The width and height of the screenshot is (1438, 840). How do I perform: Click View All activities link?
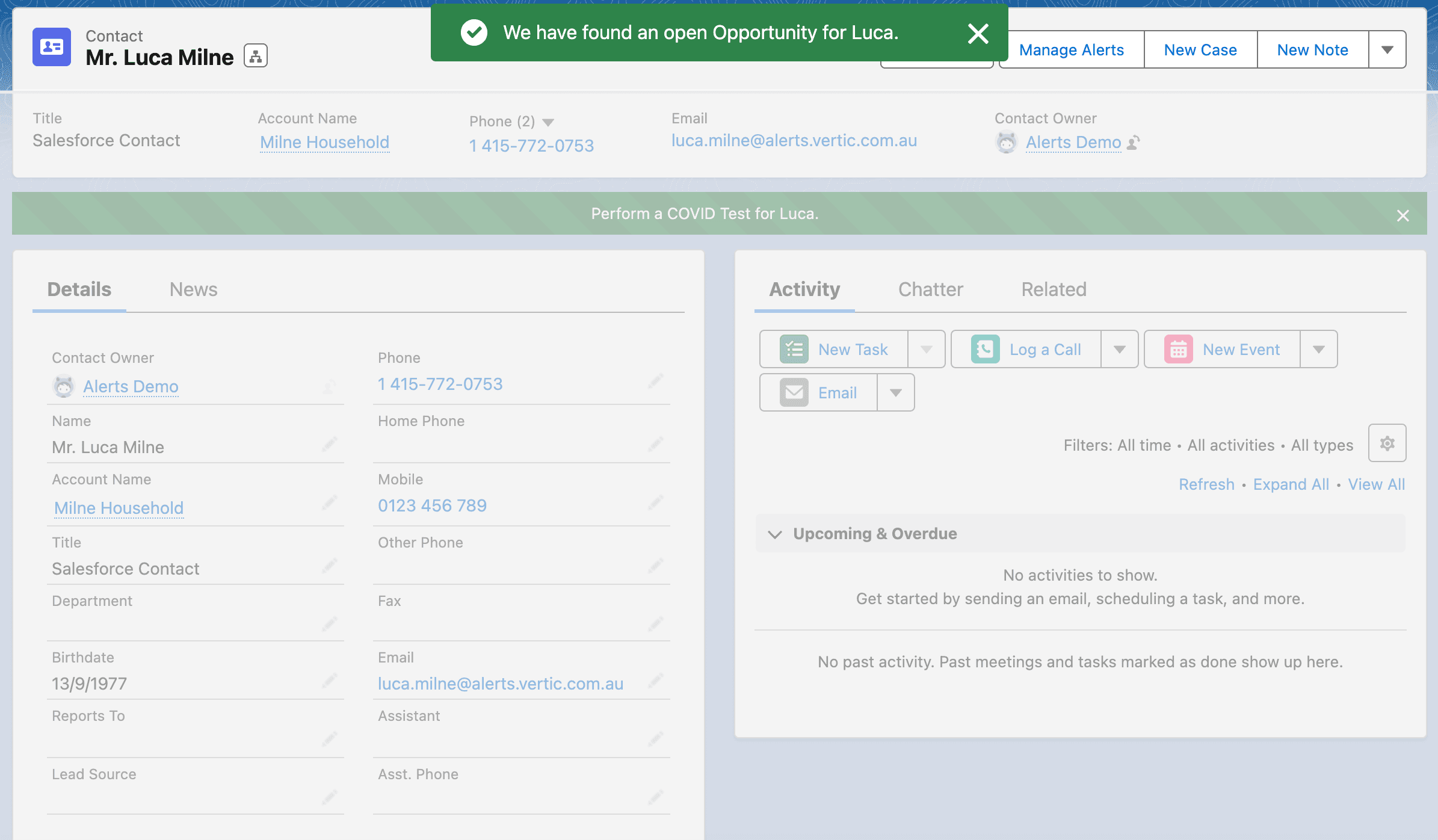(1377, 484)
